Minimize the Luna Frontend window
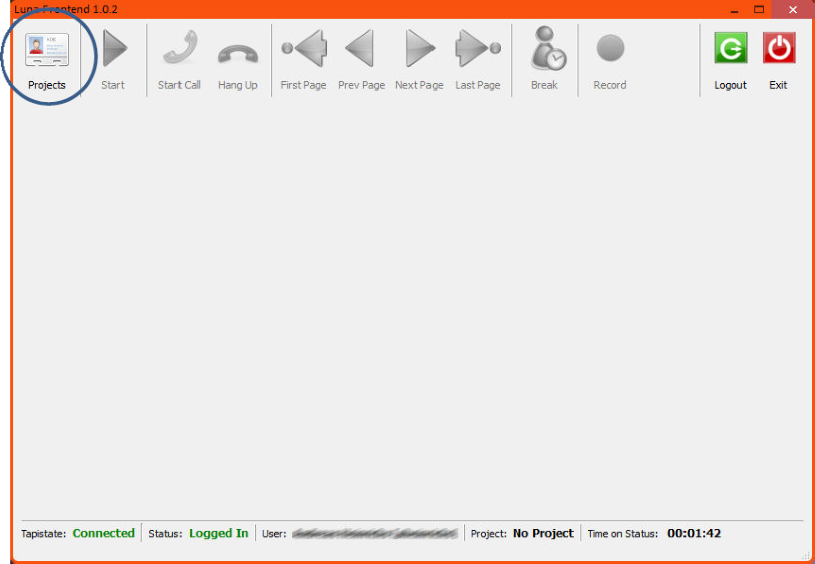This screenshot has width=815, height=564. click(734, 9)
